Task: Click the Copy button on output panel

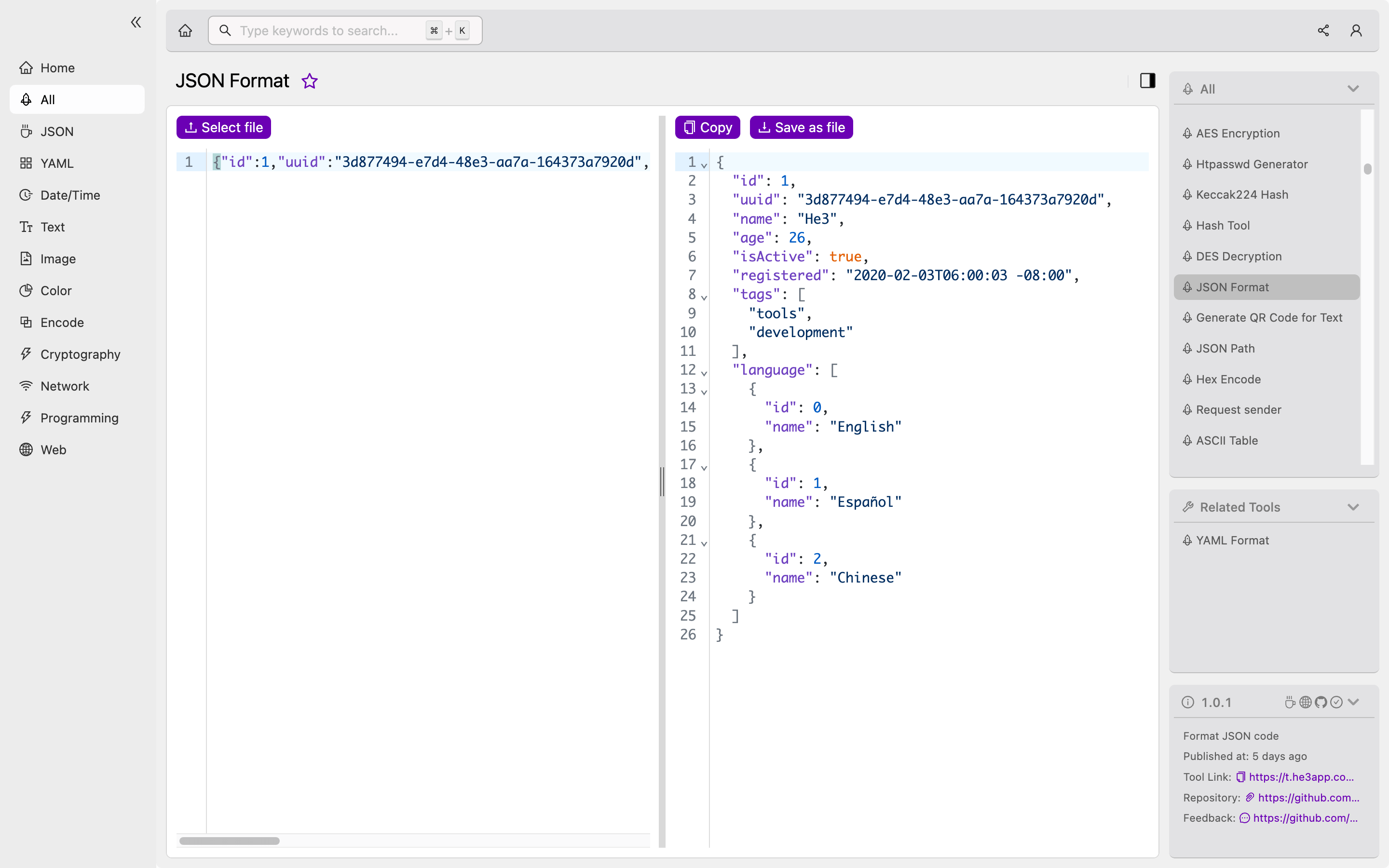Action: pos(707,127)
